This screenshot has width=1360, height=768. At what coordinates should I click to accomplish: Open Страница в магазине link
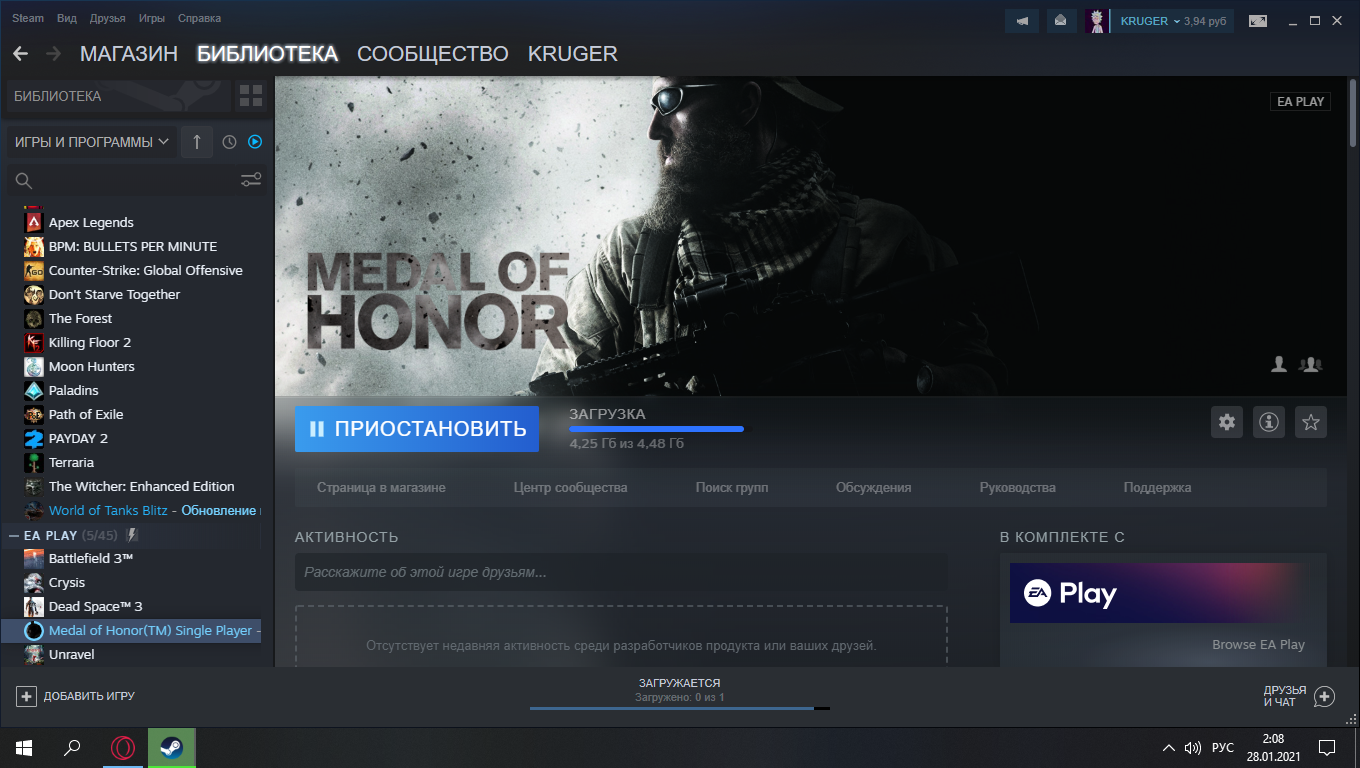coord(381,488)
